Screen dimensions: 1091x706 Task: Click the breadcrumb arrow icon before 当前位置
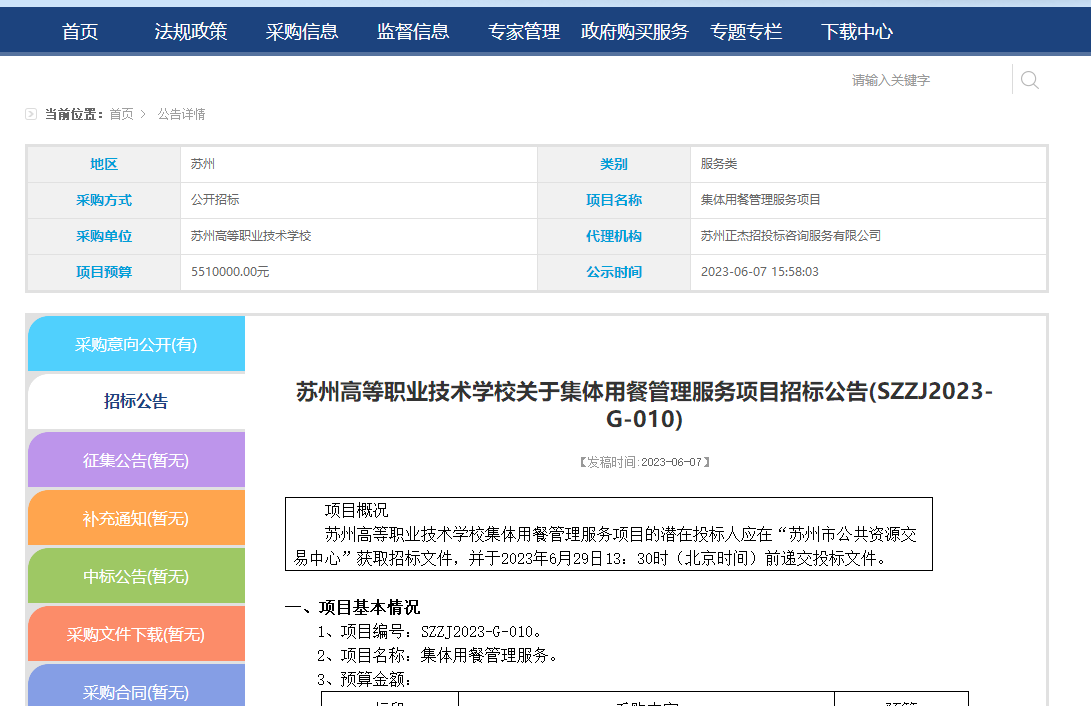[x=31, y=114]
